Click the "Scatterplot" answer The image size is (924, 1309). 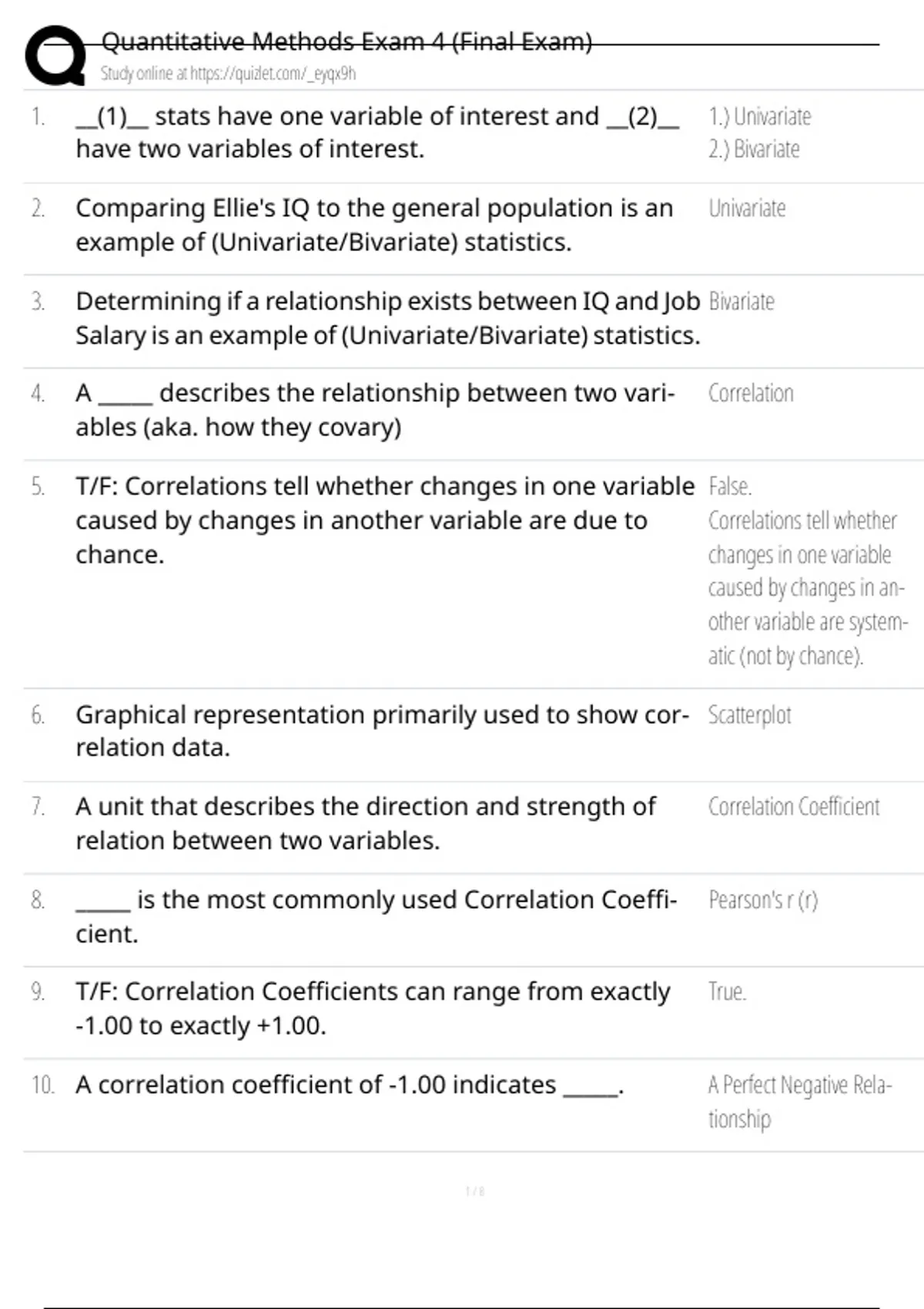click(x=749, y=715)
